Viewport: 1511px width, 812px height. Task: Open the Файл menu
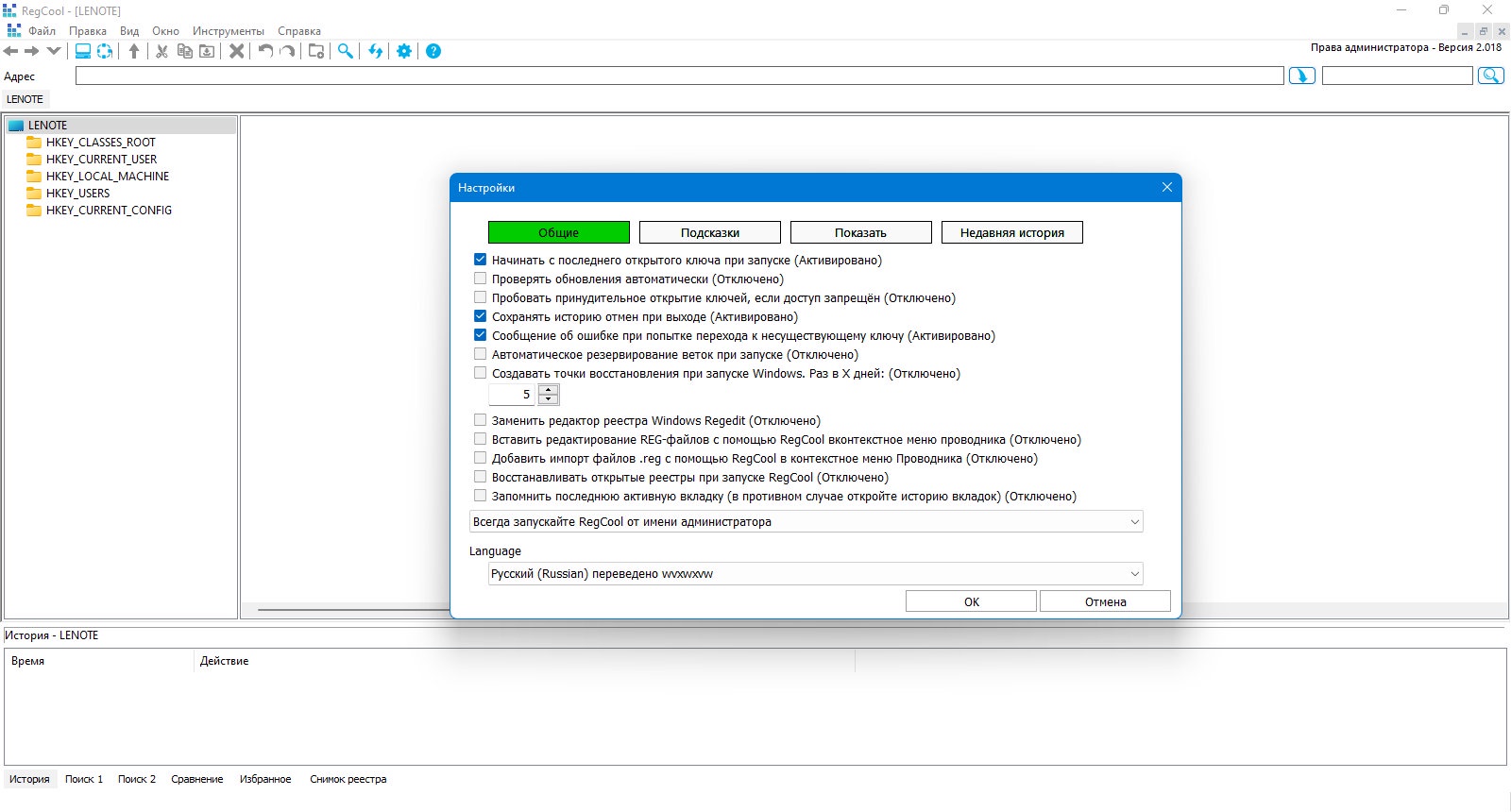click(x=42, y=31)
